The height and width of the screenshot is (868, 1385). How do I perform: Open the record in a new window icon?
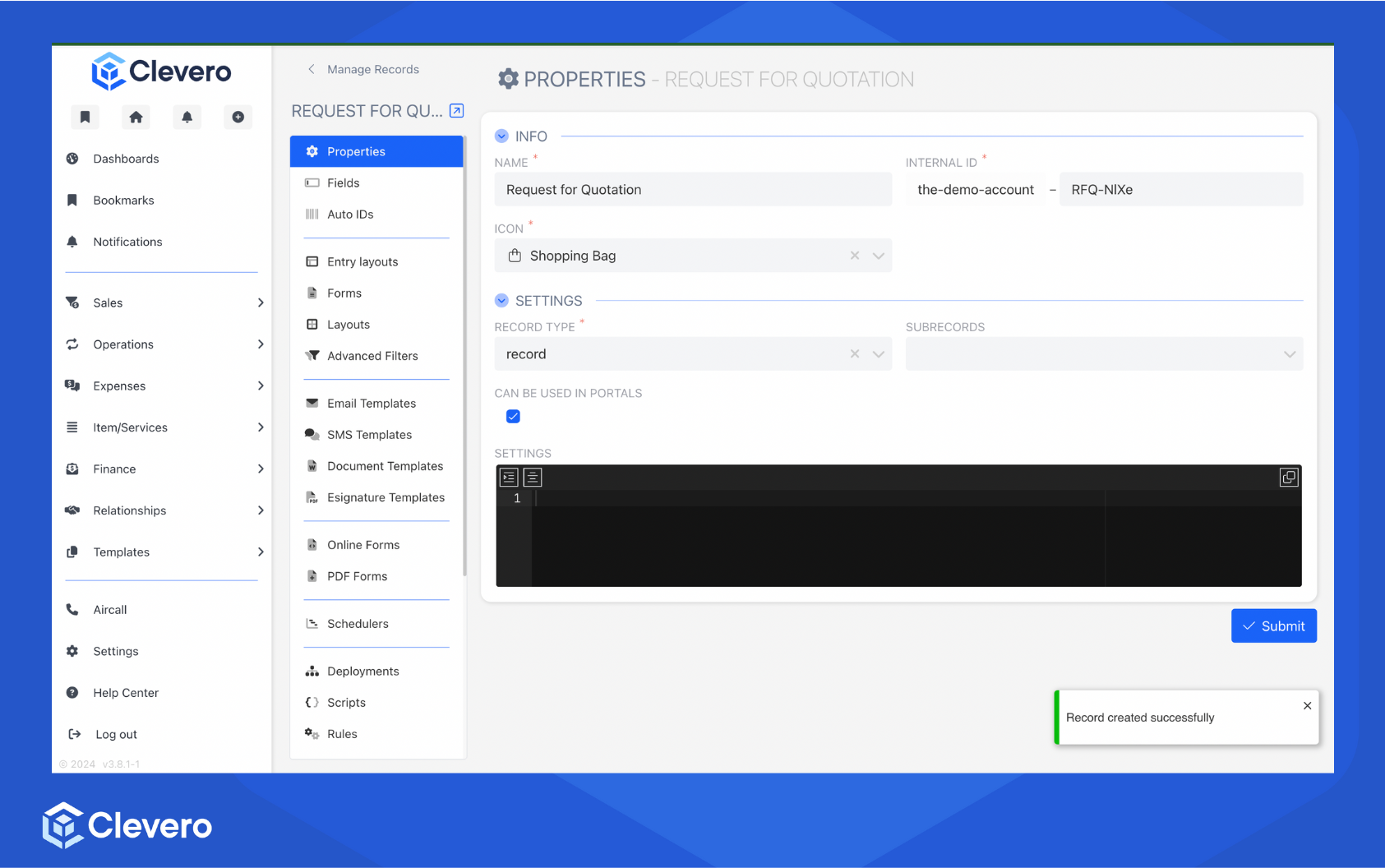[457, 111]
